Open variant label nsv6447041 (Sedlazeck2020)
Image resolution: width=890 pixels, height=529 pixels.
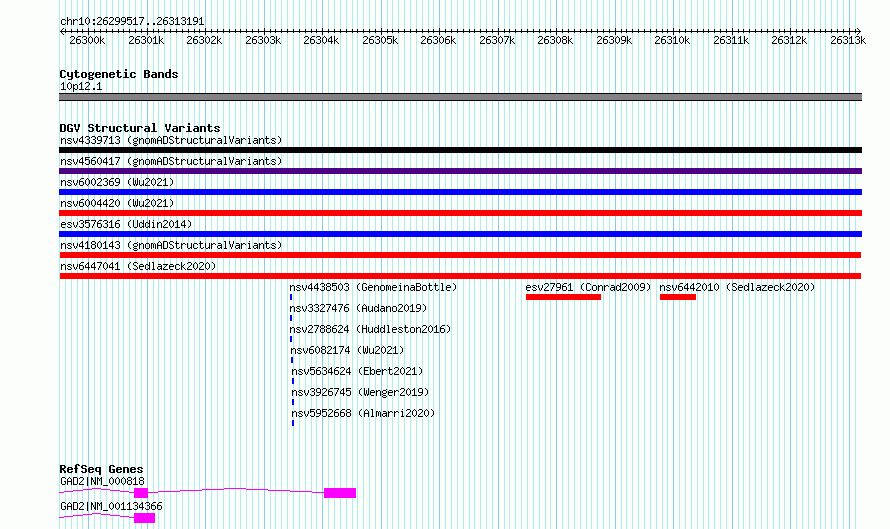click(138, 266)
